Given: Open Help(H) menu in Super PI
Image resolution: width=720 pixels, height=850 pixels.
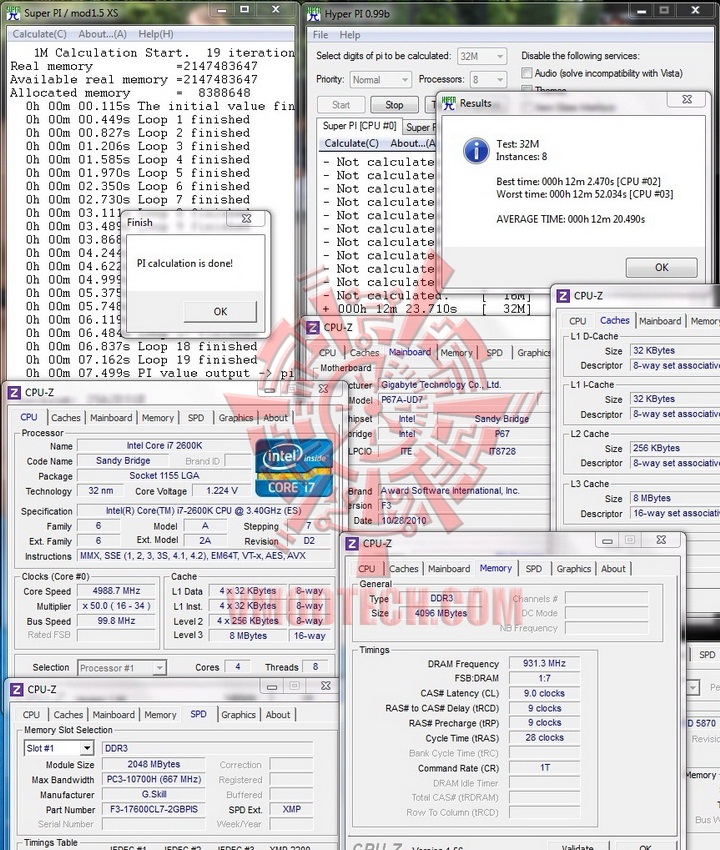Looking at the screenshot, I should (x=156, y=34).
